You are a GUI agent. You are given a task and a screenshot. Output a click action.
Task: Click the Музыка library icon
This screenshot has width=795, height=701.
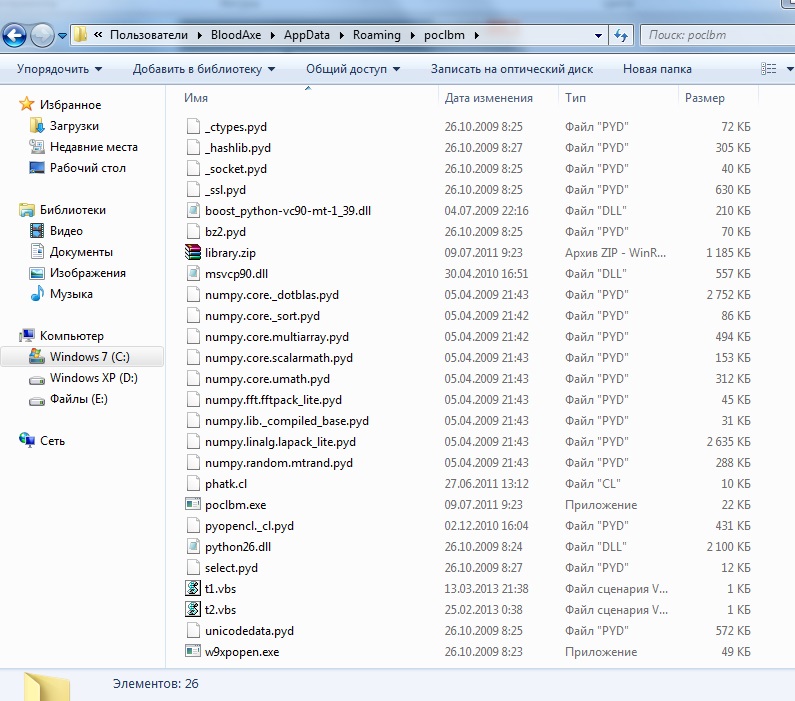click(x=37, y=293)
